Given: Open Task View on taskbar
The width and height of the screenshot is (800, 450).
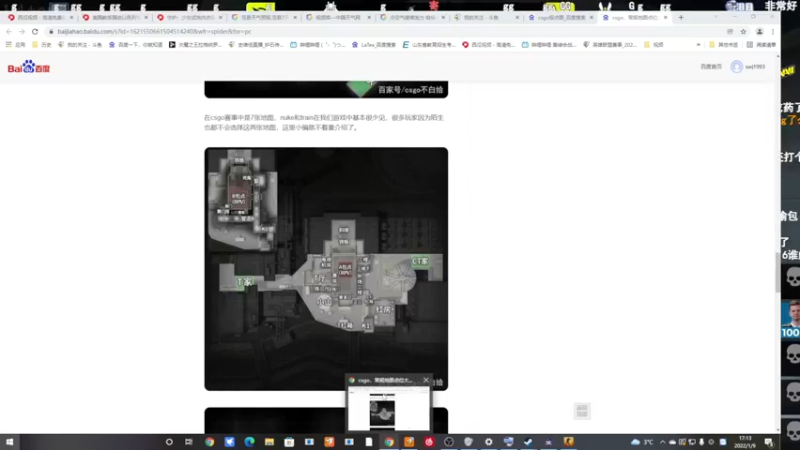Looking at the screenshot, I should click(189, 442).
